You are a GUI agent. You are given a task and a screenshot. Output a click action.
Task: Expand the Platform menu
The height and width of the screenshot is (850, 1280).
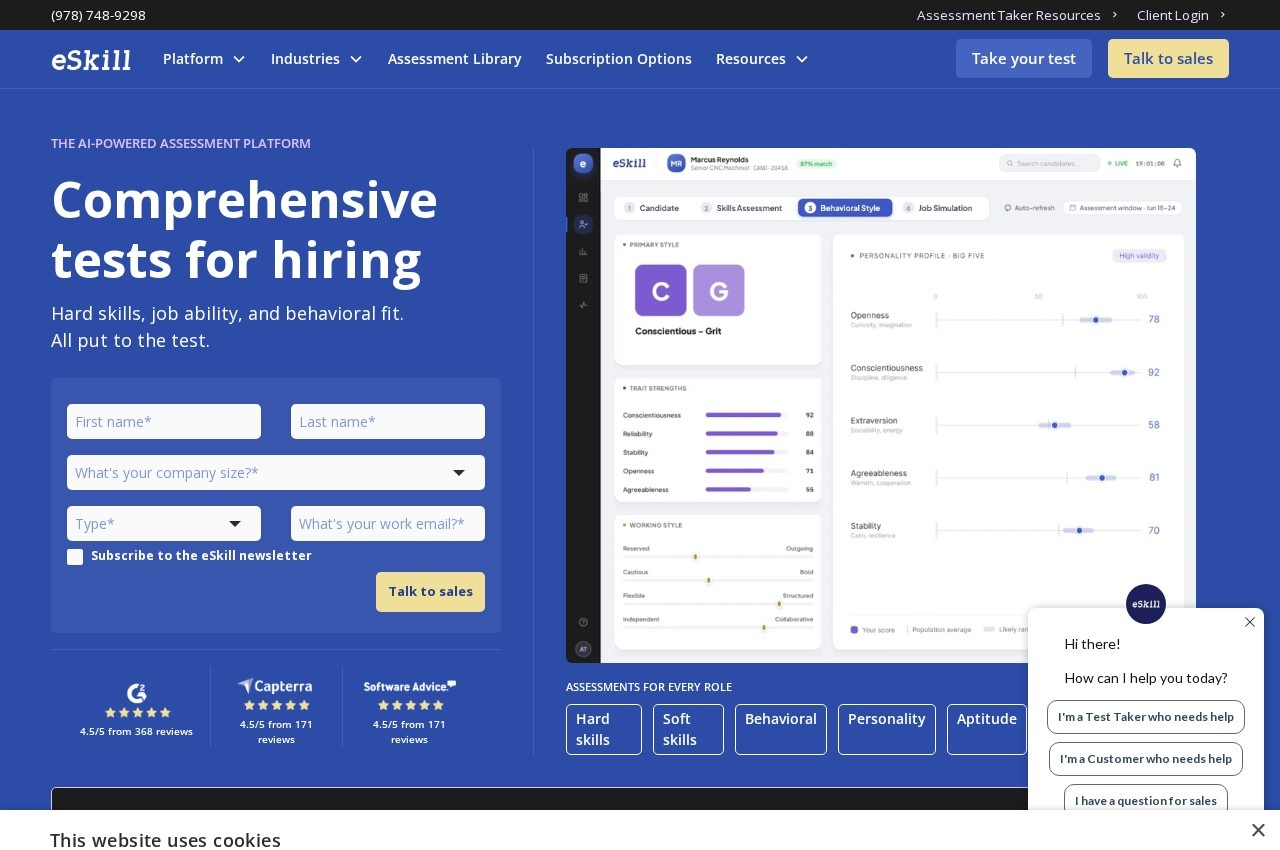pos(204,59)
